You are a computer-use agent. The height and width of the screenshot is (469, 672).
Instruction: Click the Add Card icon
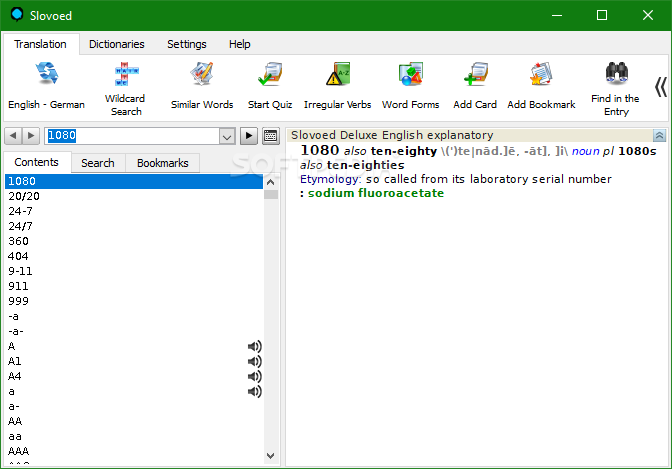(x=475, y=74)
